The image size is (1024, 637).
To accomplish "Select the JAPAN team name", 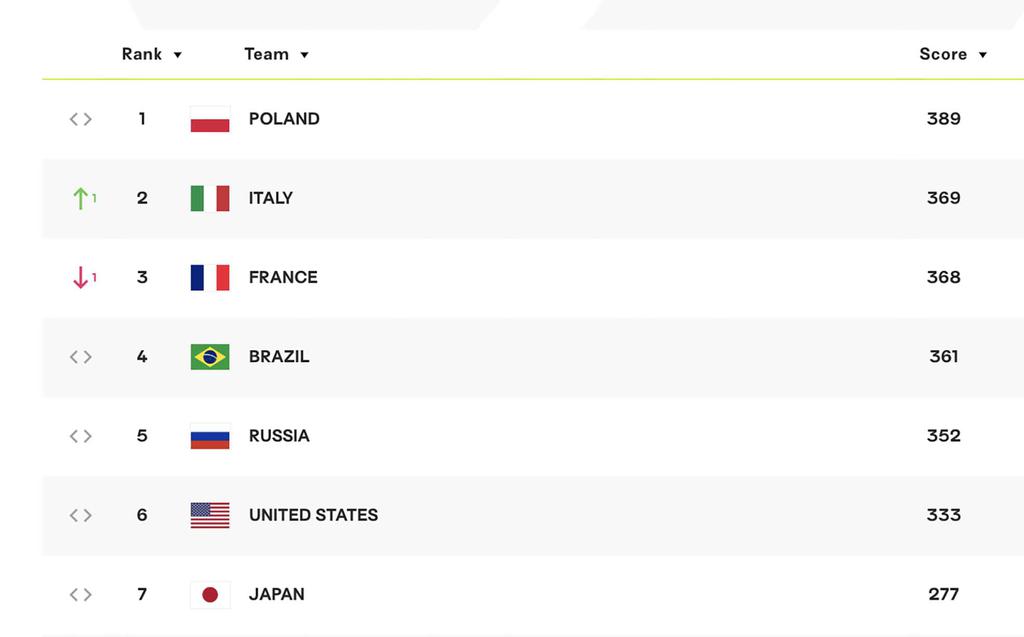I will pos(276,595).
